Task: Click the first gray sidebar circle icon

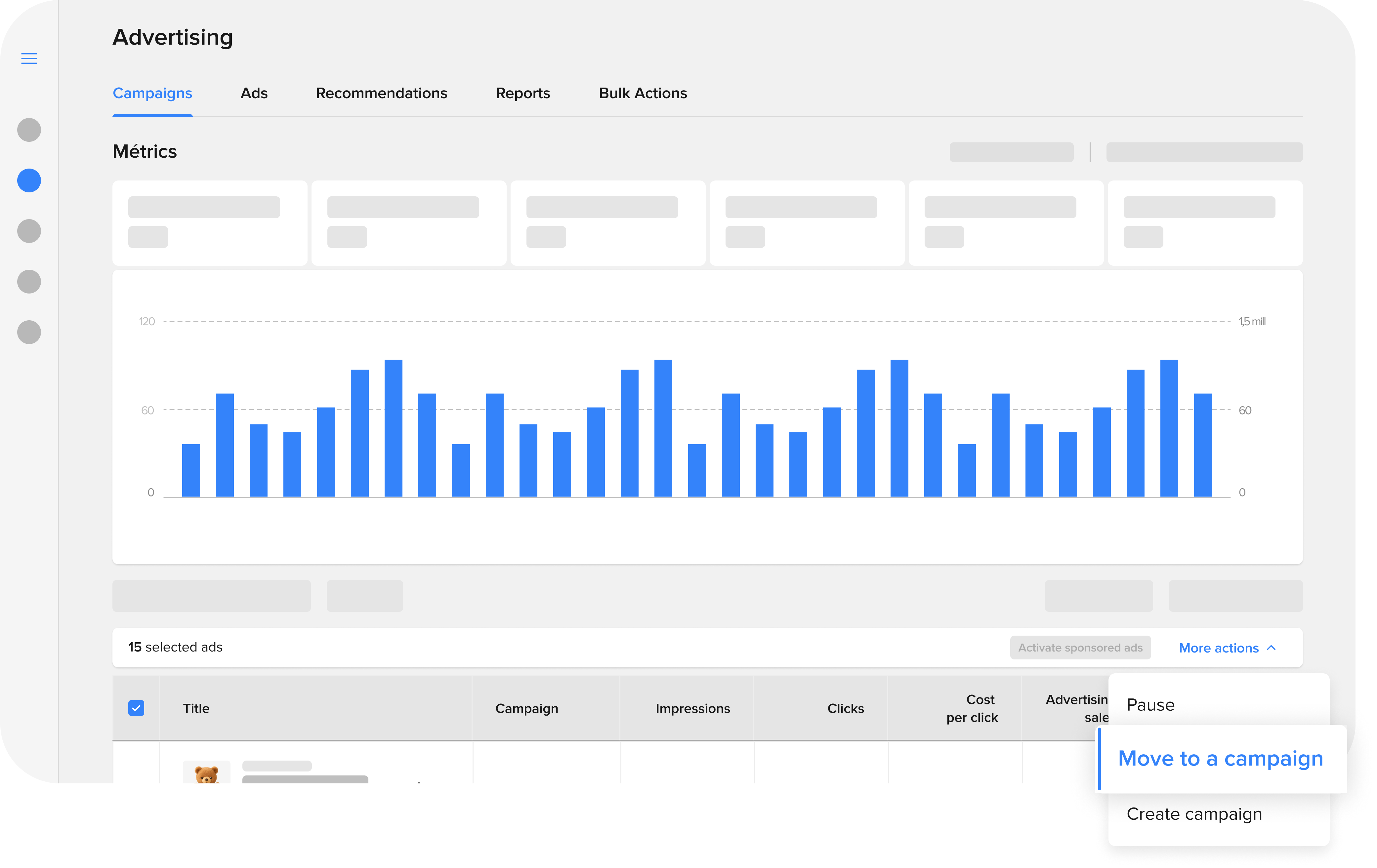Action: point(29,130)
